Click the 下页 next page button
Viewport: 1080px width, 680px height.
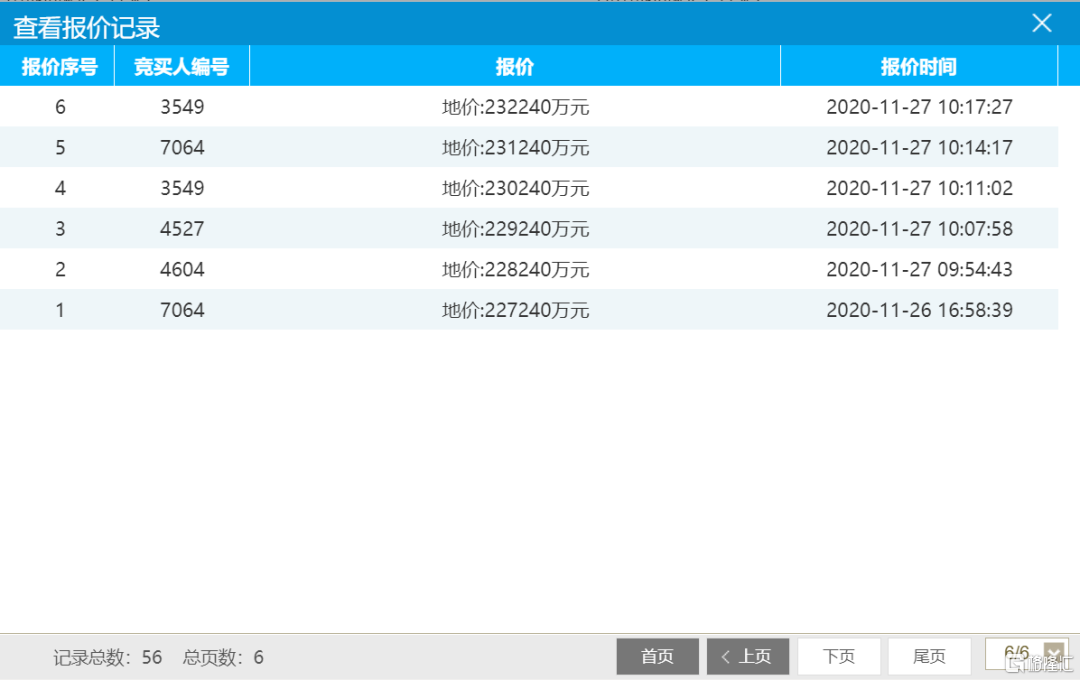[838, 656]
